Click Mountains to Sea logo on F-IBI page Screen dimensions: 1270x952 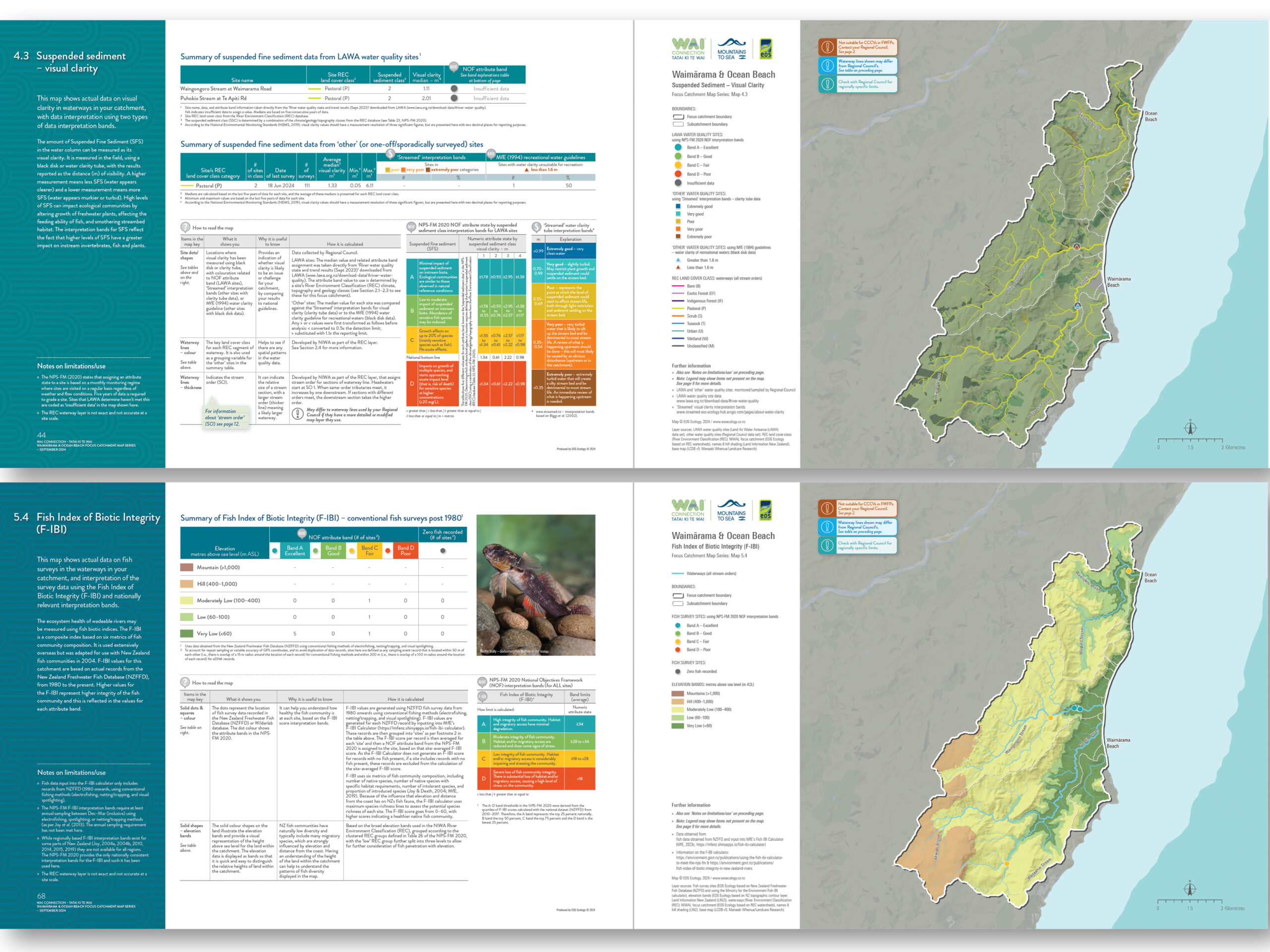pos(731,511)
